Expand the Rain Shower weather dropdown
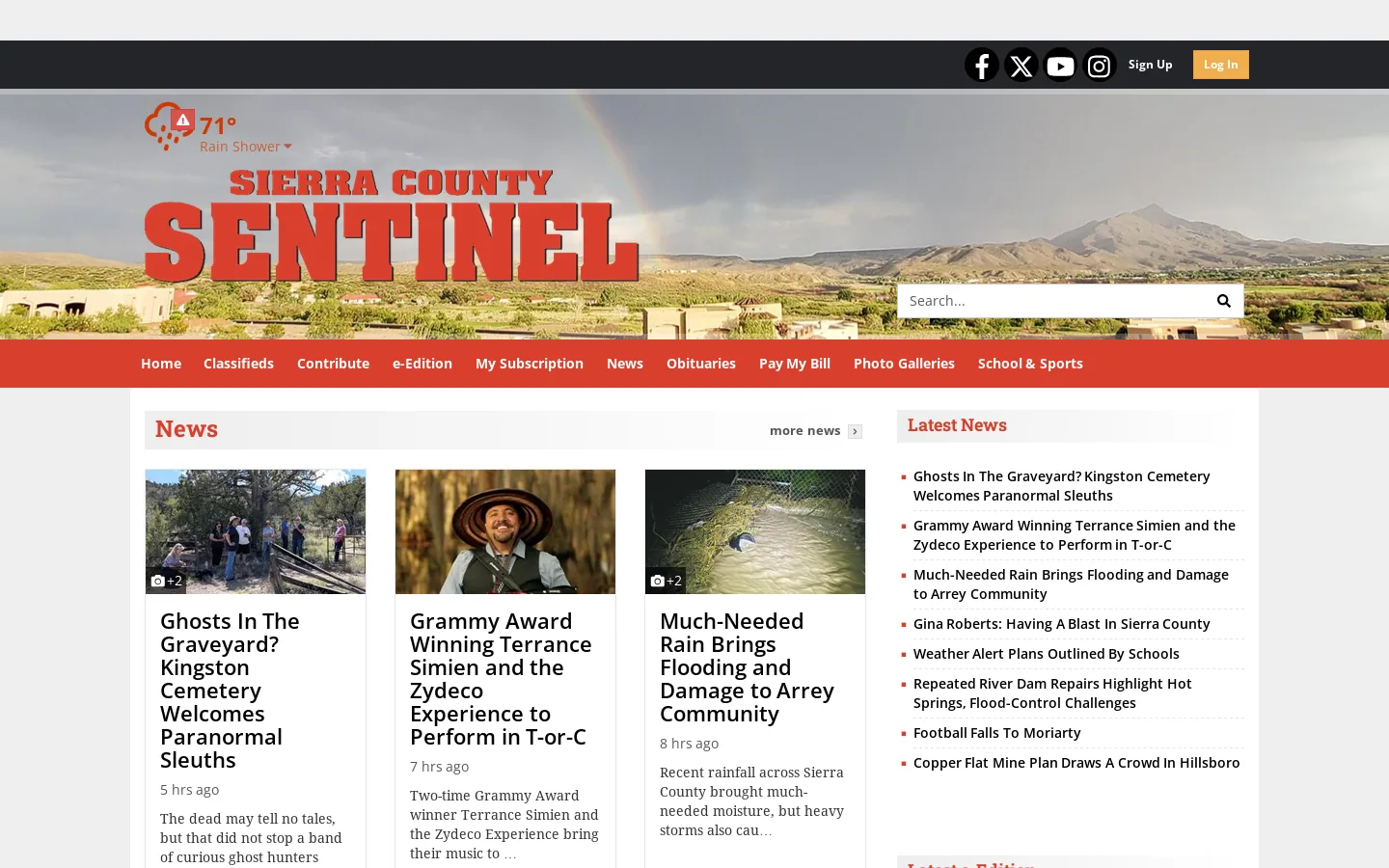Viewport: 1389px width, 868px height. click(x=245, y=147)
